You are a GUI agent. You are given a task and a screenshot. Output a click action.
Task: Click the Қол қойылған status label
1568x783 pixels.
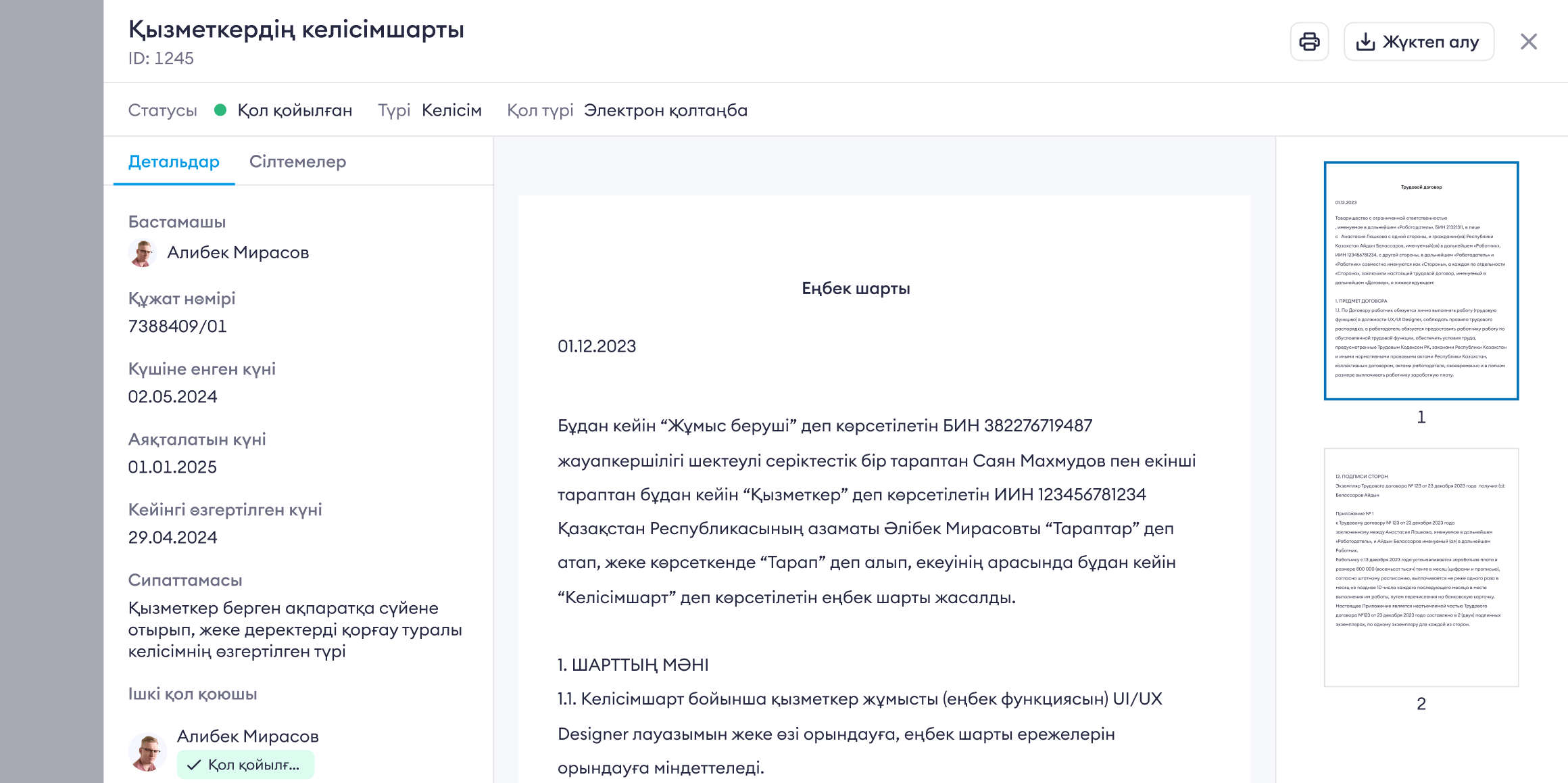click(295, 110)
